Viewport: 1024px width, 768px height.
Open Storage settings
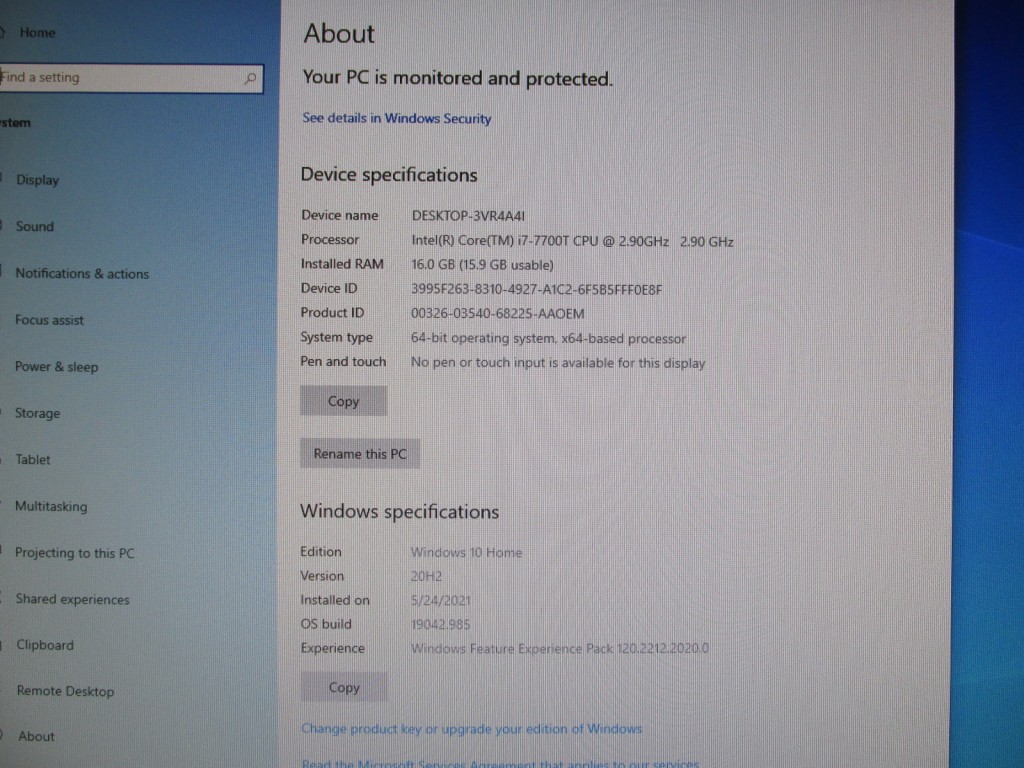[37, 413]
